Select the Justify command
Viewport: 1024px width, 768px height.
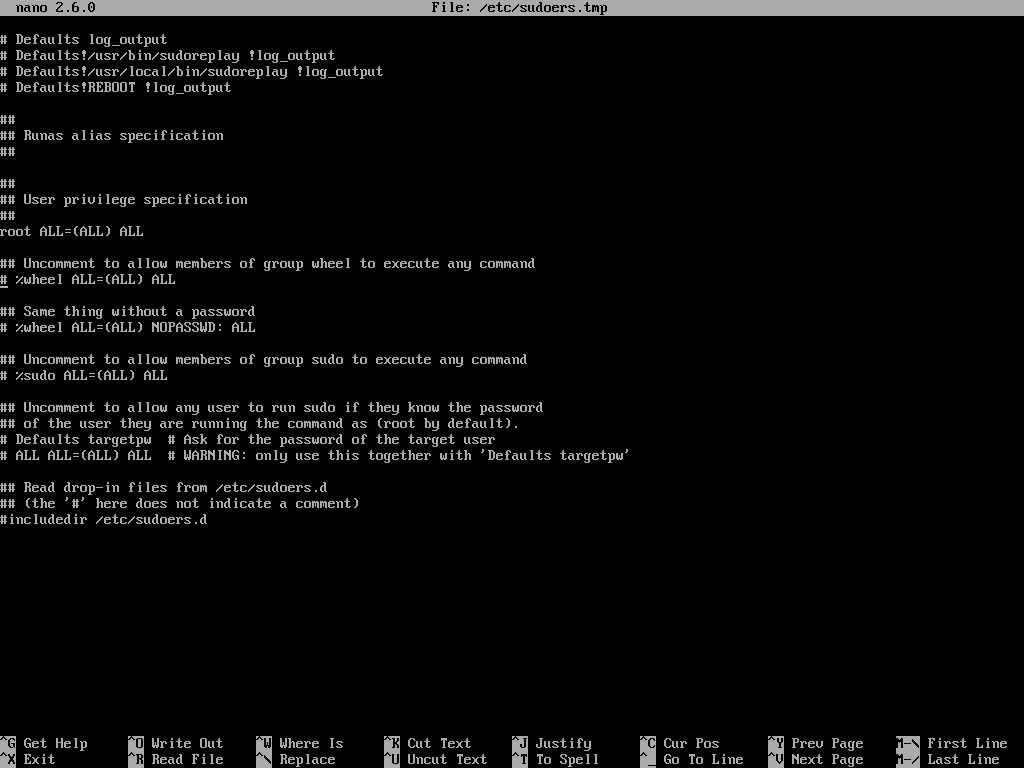(x=559, y=743)
